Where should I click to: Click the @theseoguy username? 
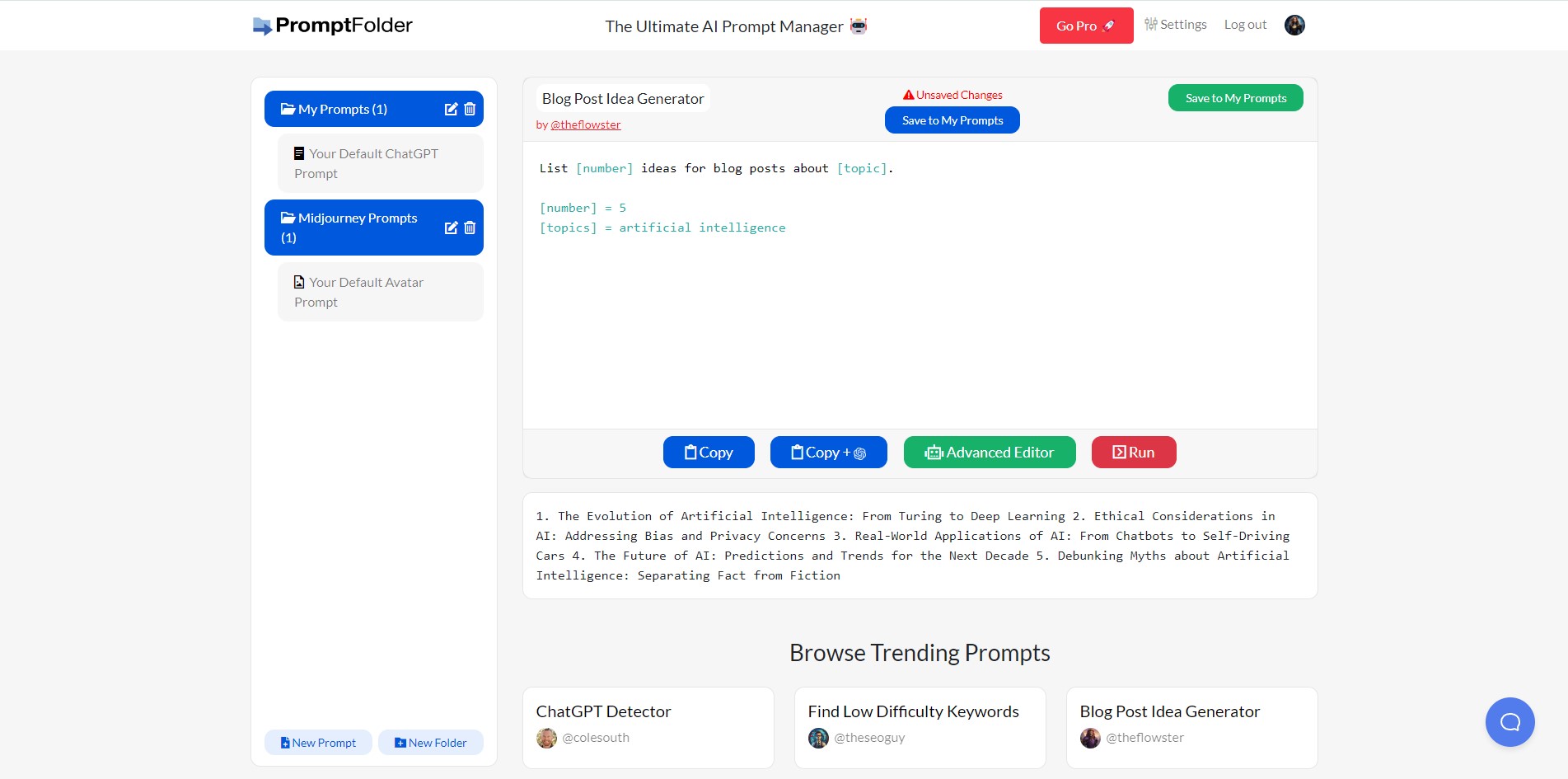(869, 738)
